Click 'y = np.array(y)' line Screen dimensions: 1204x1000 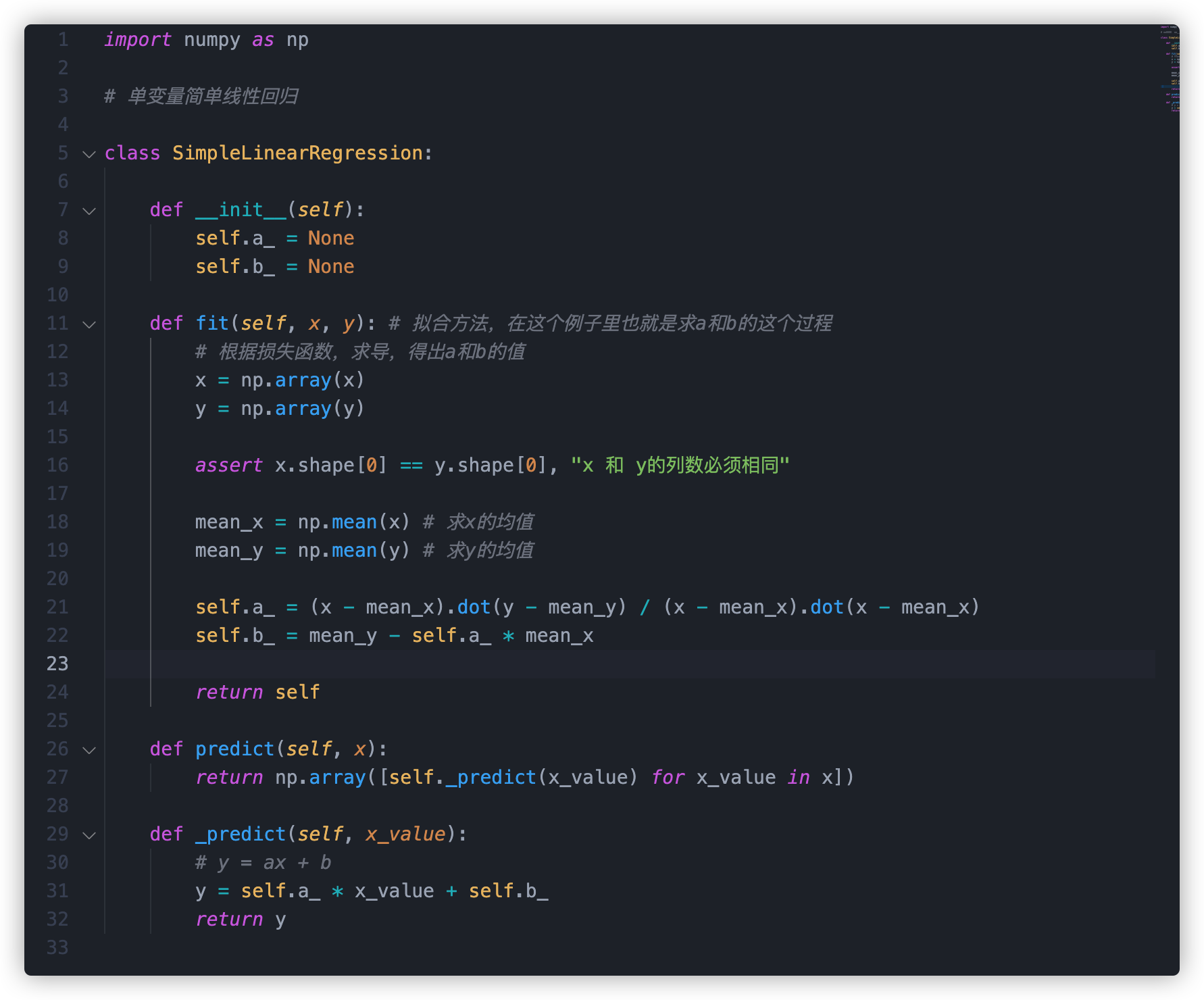[x=280, y=409]
